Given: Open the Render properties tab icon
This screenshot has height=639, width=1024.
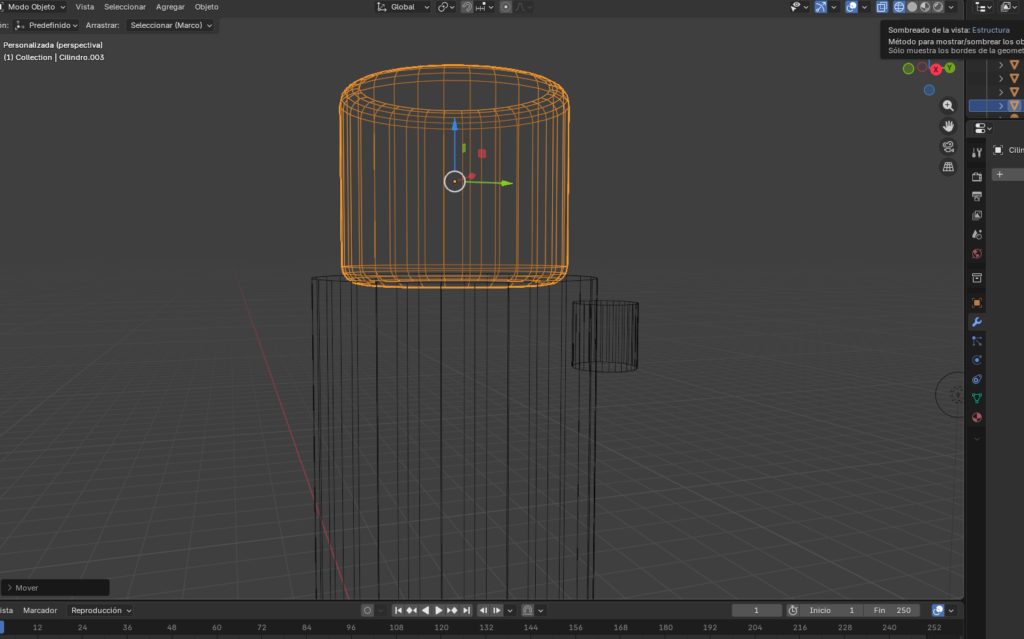Looking at the screenshot, I should [x=977, y=177].
